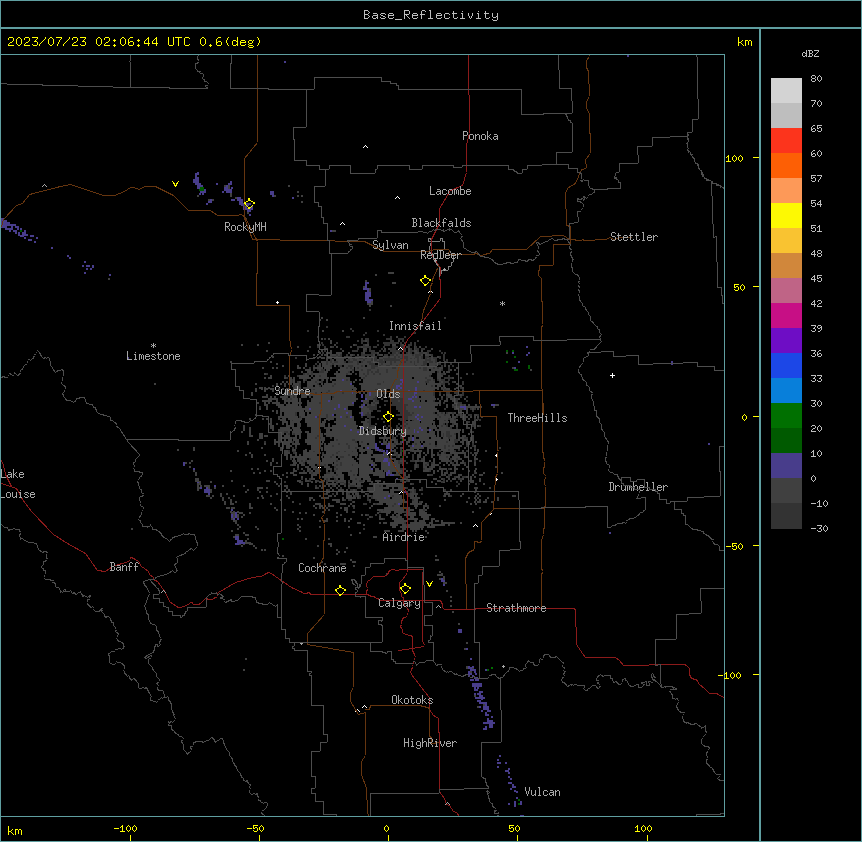The image size is (862, 842).
Task: Click the 50 tick on the right axis
Action: tap(739, 287)
